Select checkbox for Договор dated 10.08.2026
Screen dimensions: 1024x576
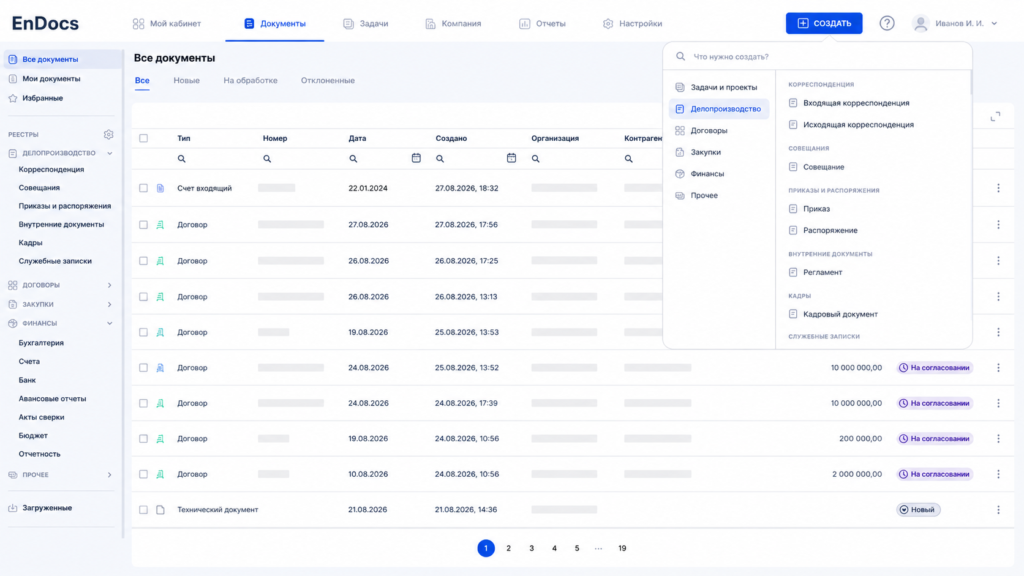(x=144, y=474)
